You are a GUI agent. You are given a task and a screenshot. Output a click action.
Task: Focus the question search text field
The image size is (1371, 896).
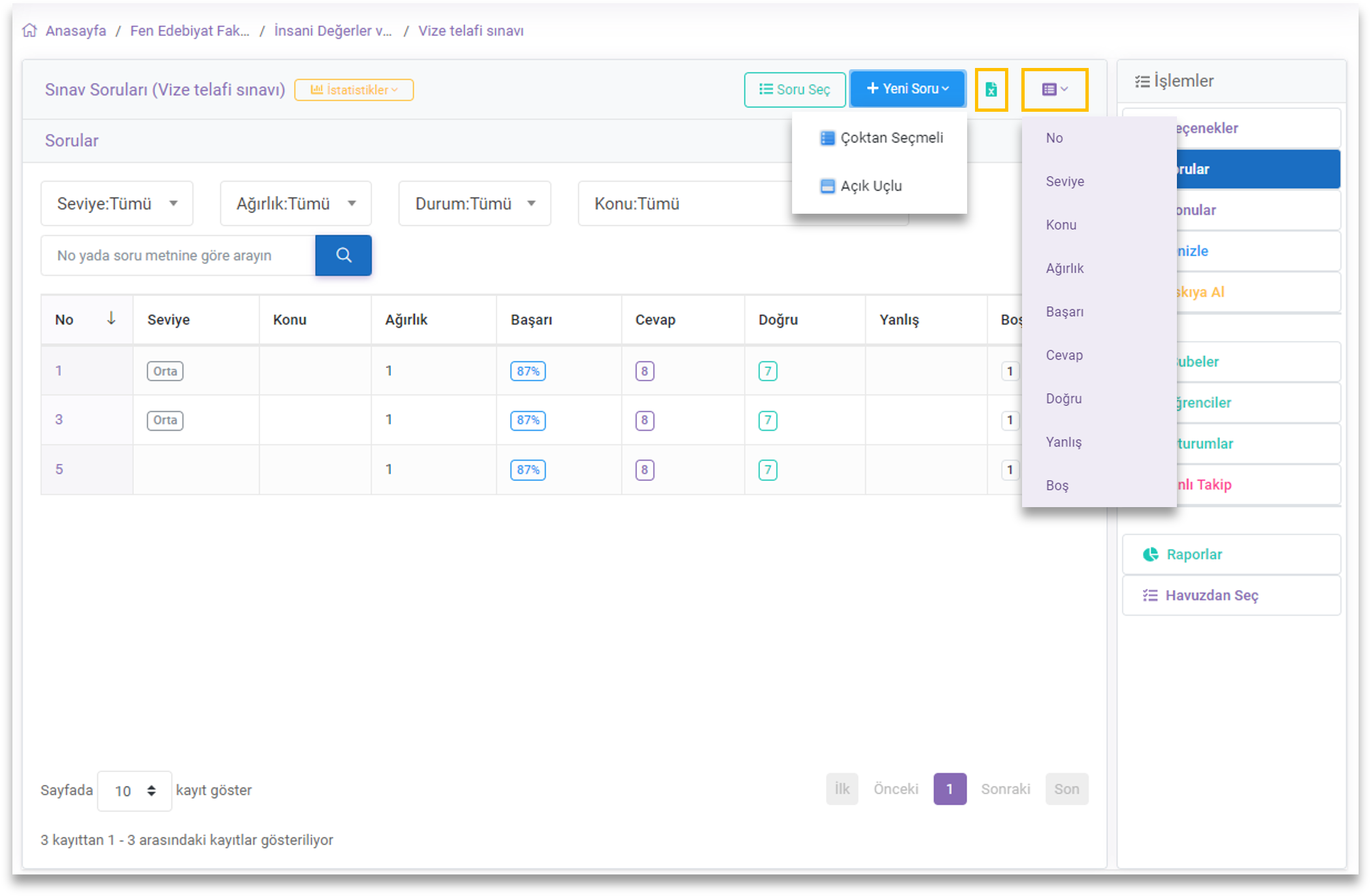pyautogui.click(x=178, y=256)
